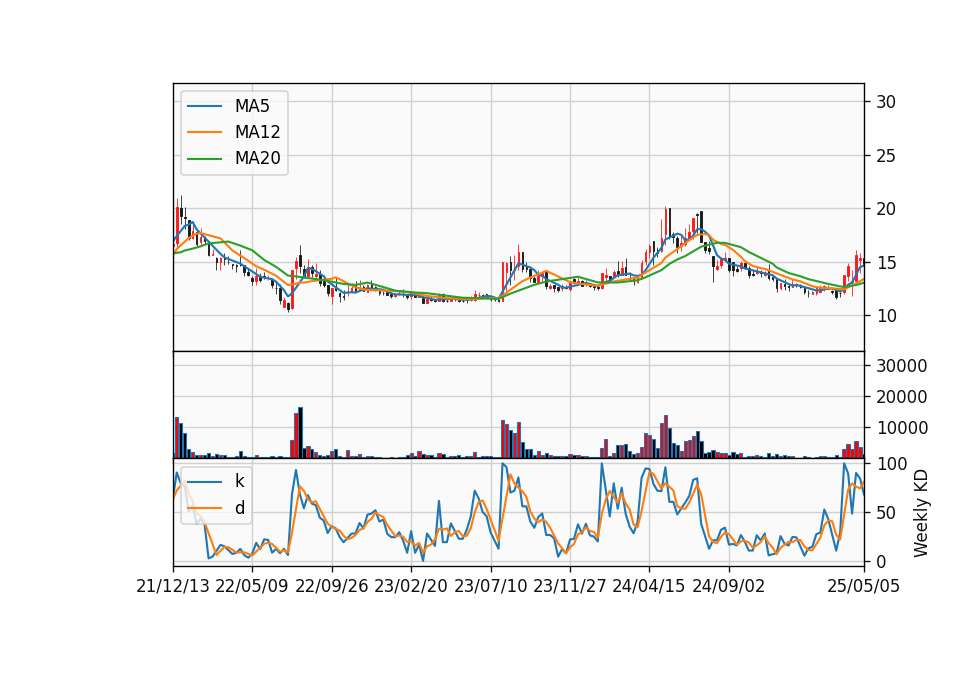
Task: Click the price axis value 25
Action: tap(886, 156)
